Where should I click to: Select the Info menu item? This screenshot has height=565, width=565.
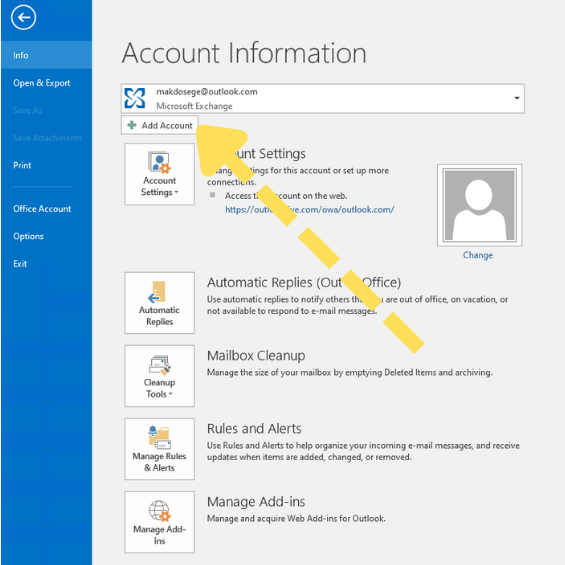point(46,55)
